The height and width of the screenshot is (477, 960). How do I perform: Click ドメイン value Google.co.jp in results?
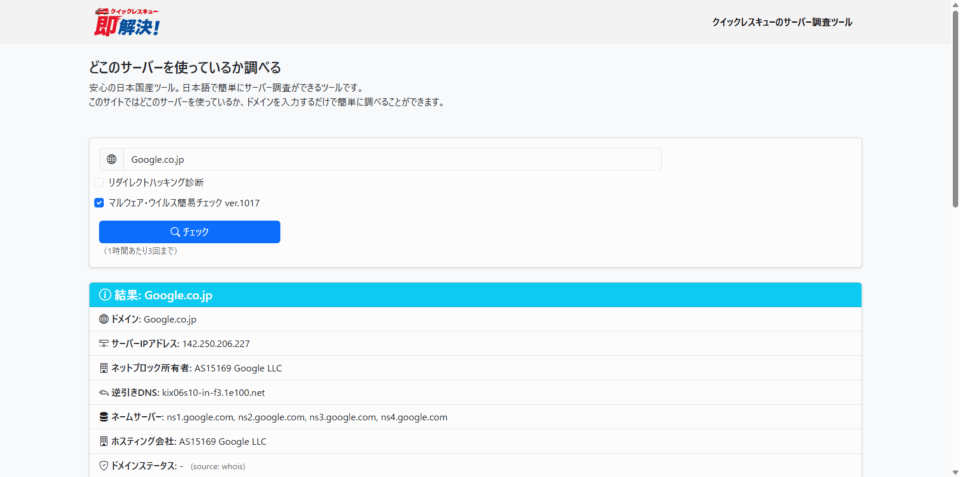click(x=170, y=319)
